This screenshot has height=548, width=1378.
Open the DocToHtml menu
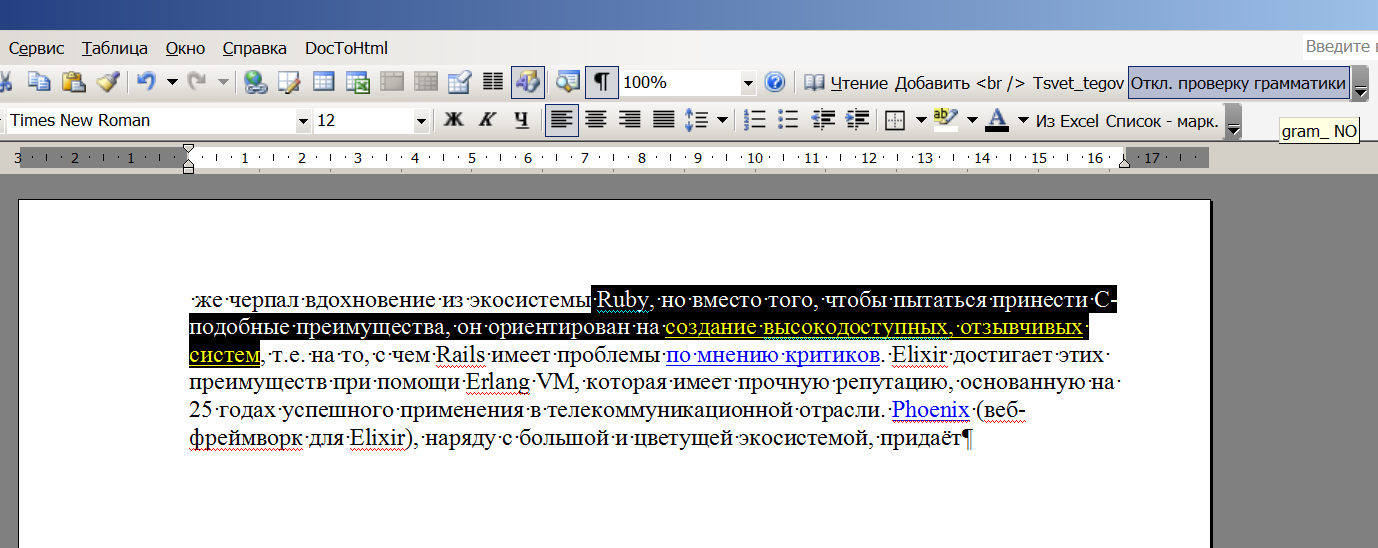pyautogui.click(x=346, y=48)
